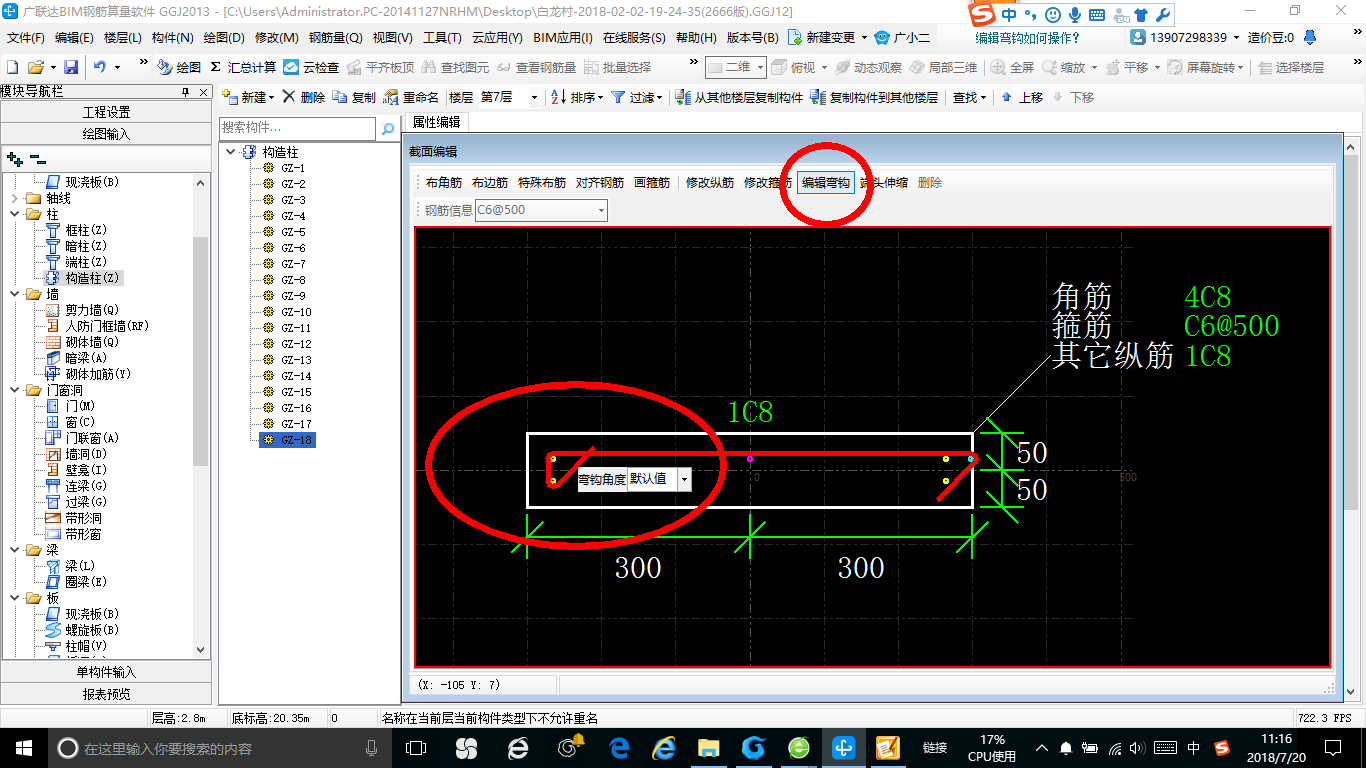Click GZ-10 in the component list
Screen dimensions: 1366x768
pos(296,312)
